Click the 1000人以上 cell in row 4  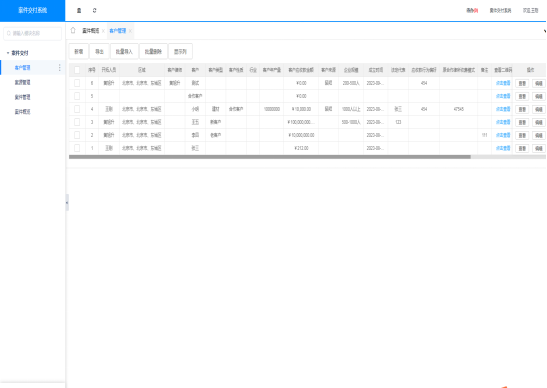coord(351,109)
